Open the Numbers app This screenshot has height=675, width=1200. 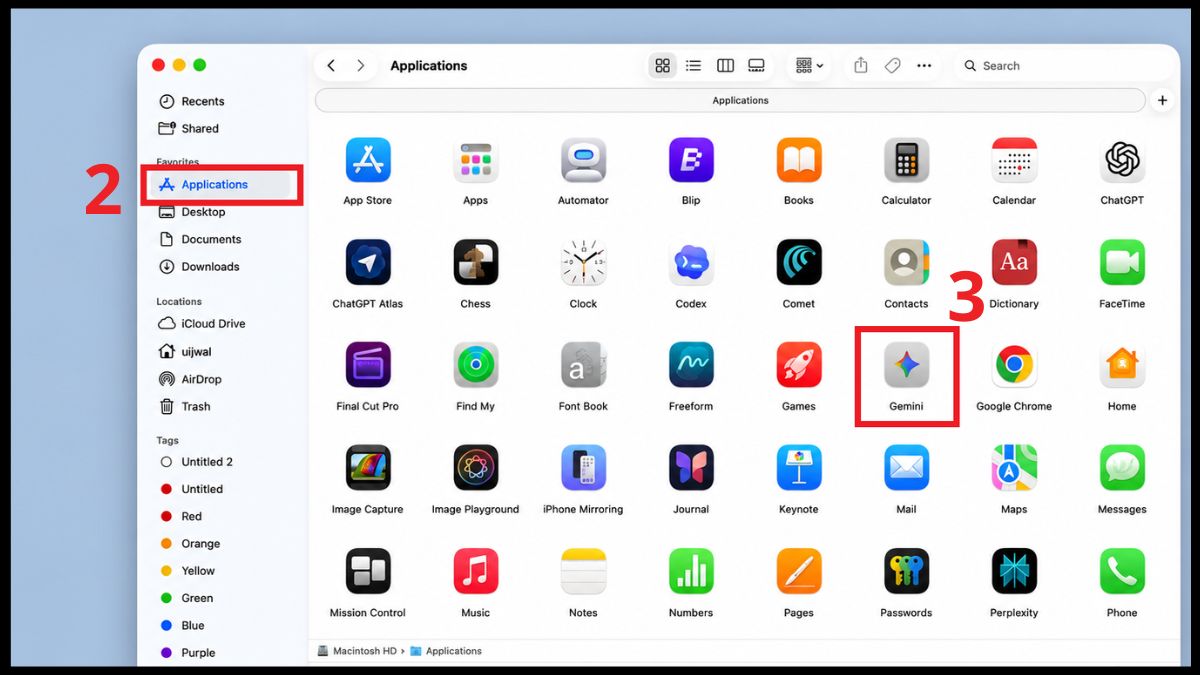[x=691, y=572]
